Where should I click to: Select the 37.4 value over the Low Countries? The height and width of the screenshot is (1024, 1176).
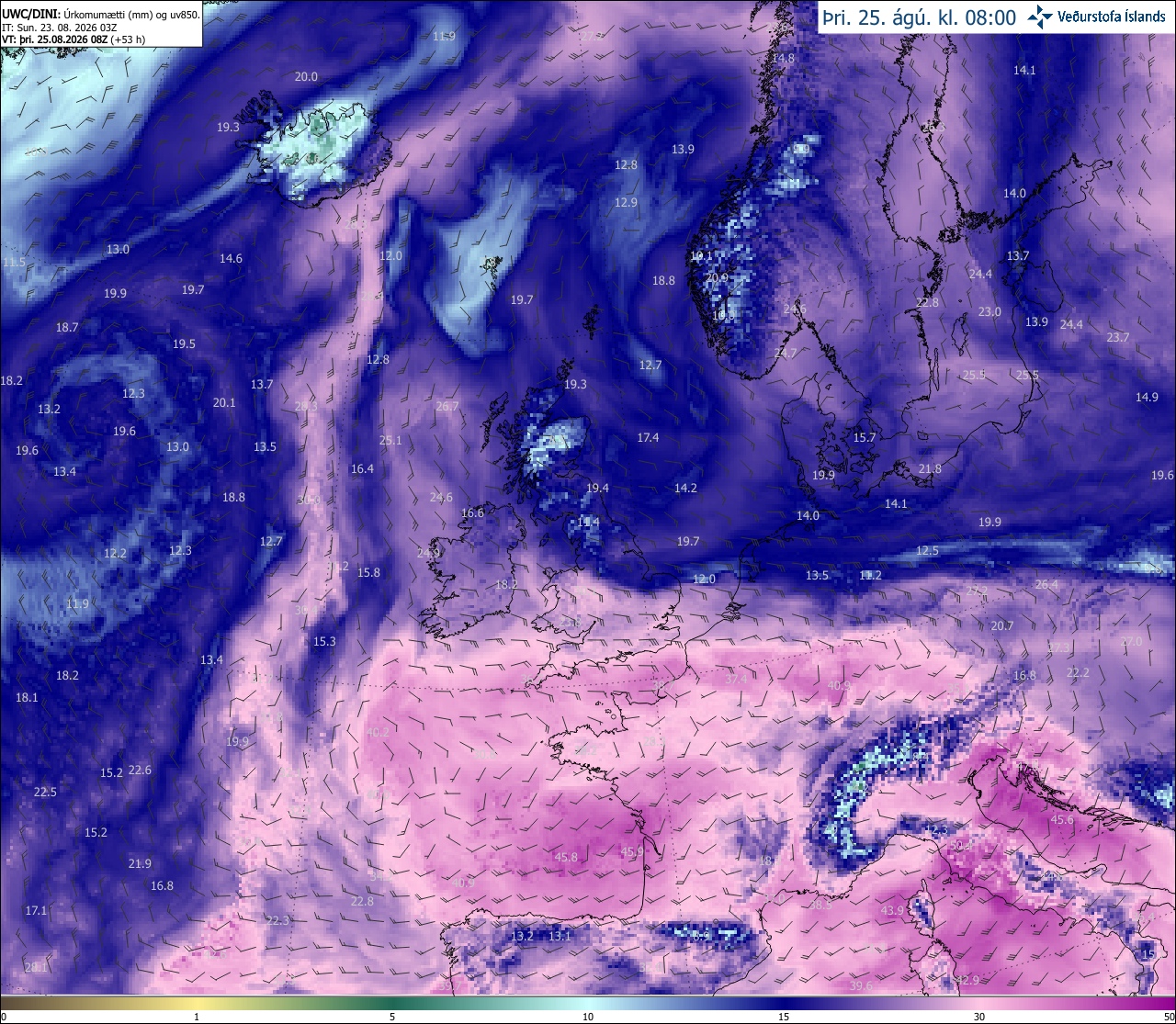pyautogui.click(x=735, y=680)
